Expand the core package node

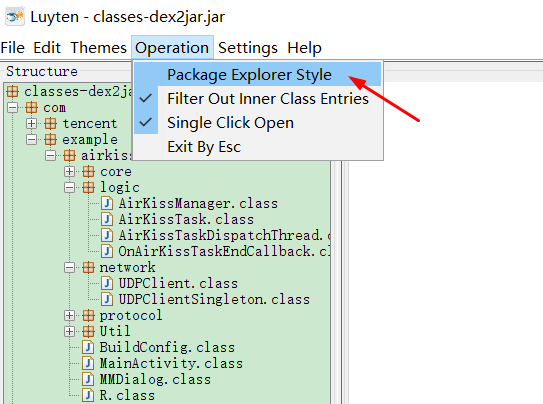(x=70, y=171)
